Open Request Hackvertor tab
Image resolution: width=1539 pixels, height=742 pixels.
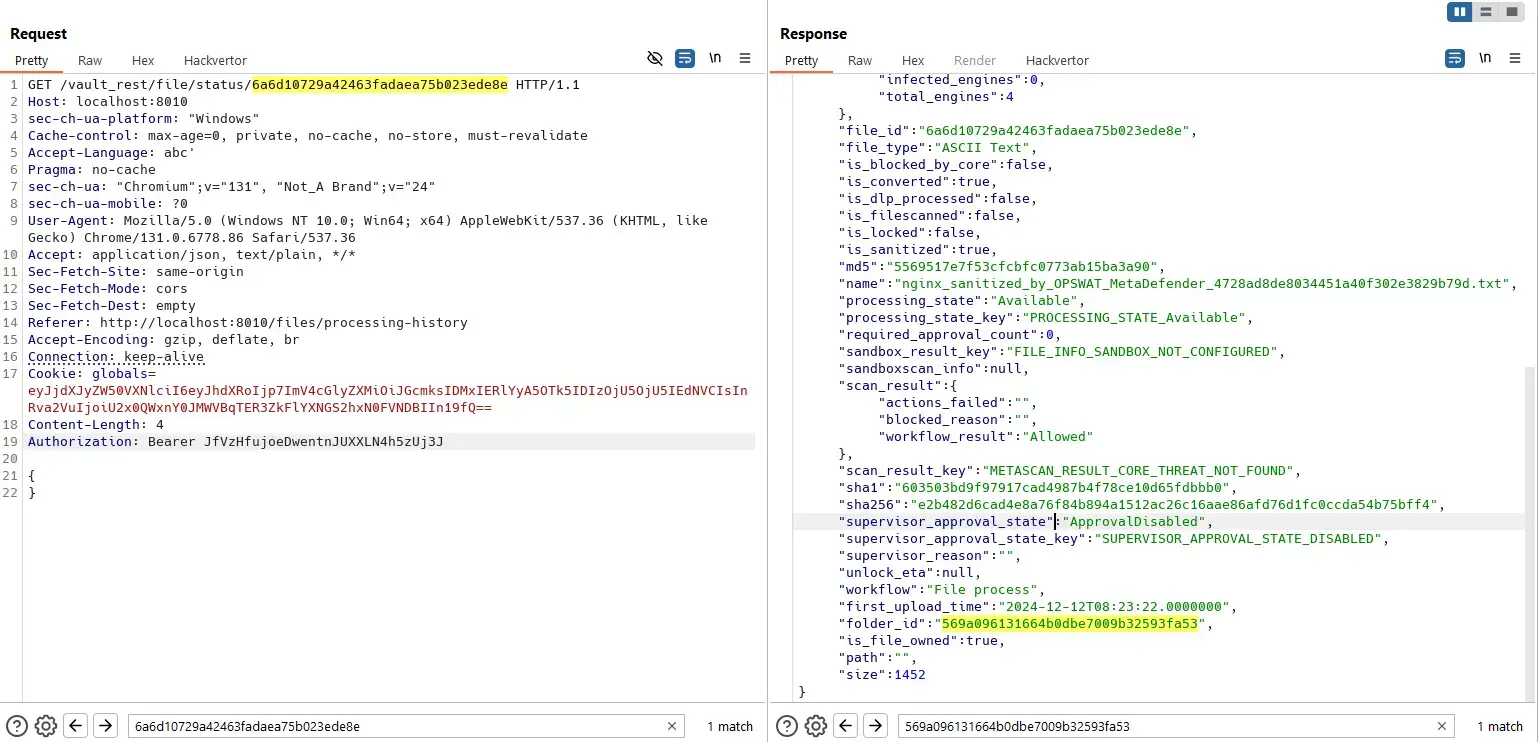215,61
